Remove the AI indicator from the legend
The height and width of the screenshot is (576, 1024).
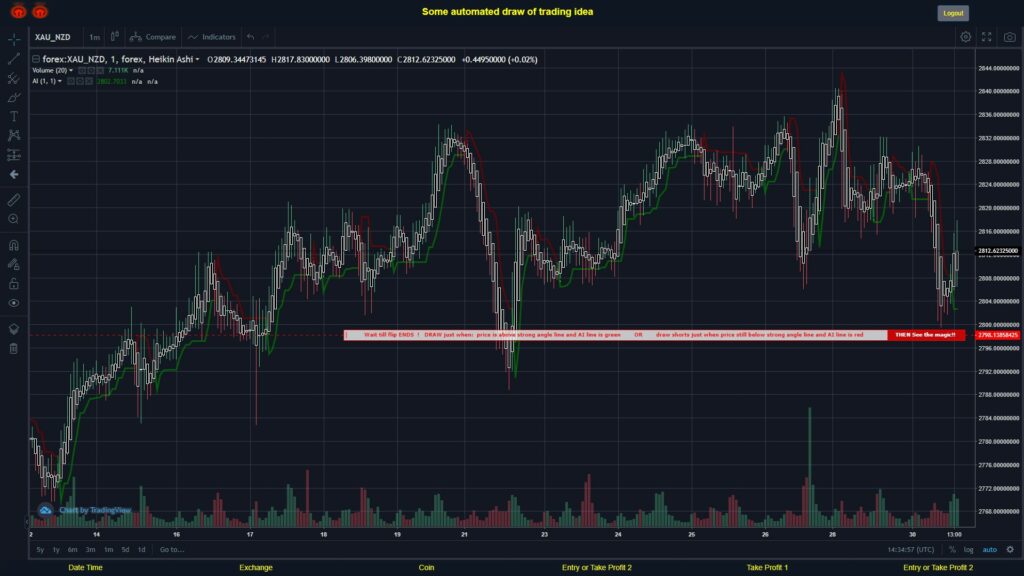(89, 82)
